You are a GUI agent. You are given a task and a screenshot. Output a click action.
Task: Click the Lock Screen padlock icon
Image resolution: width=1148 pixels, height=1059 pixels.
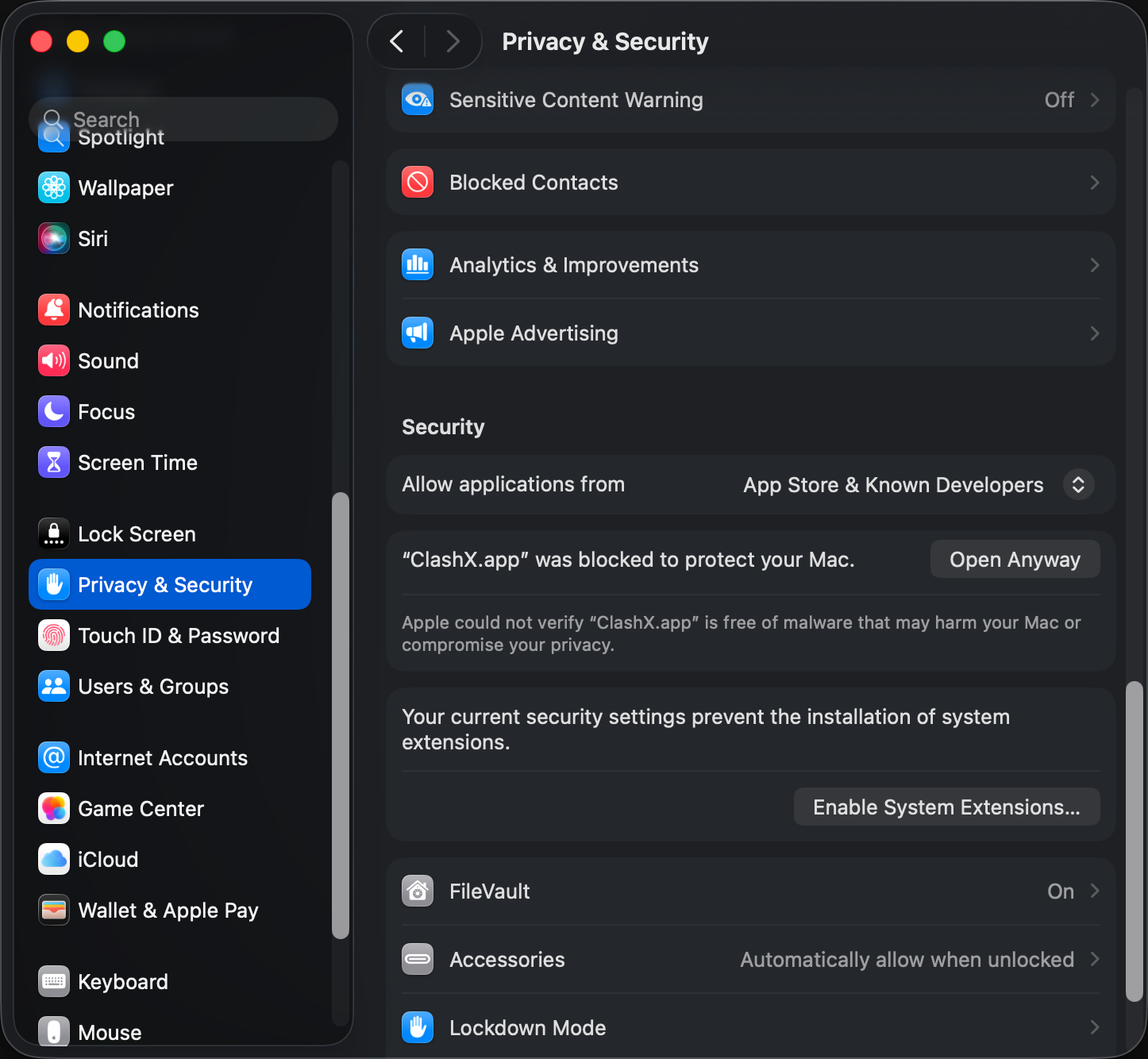click(x=53, y=533)
